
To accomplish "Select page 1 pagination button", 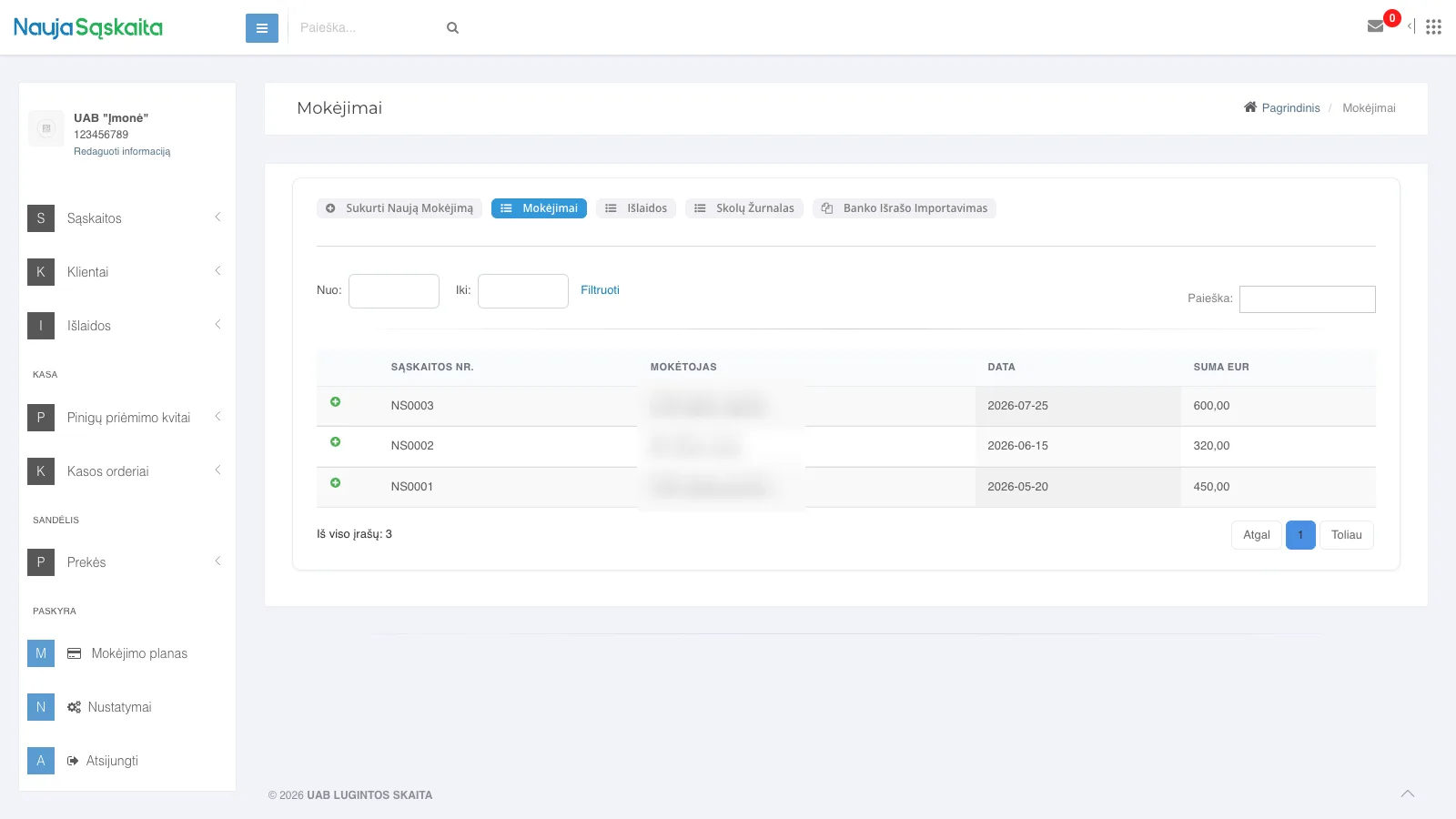I will [1300, 535].
